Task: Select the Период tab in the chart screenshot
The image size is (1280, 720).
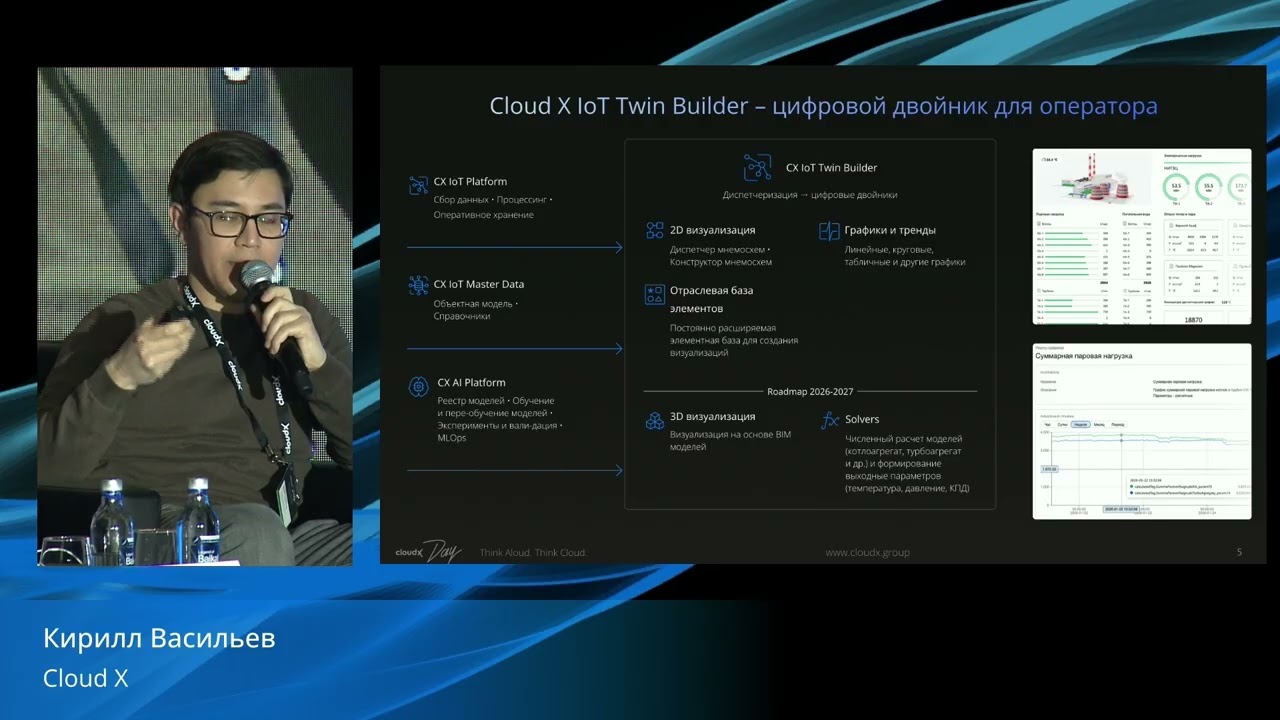Action: click(x=1118, y=425)
